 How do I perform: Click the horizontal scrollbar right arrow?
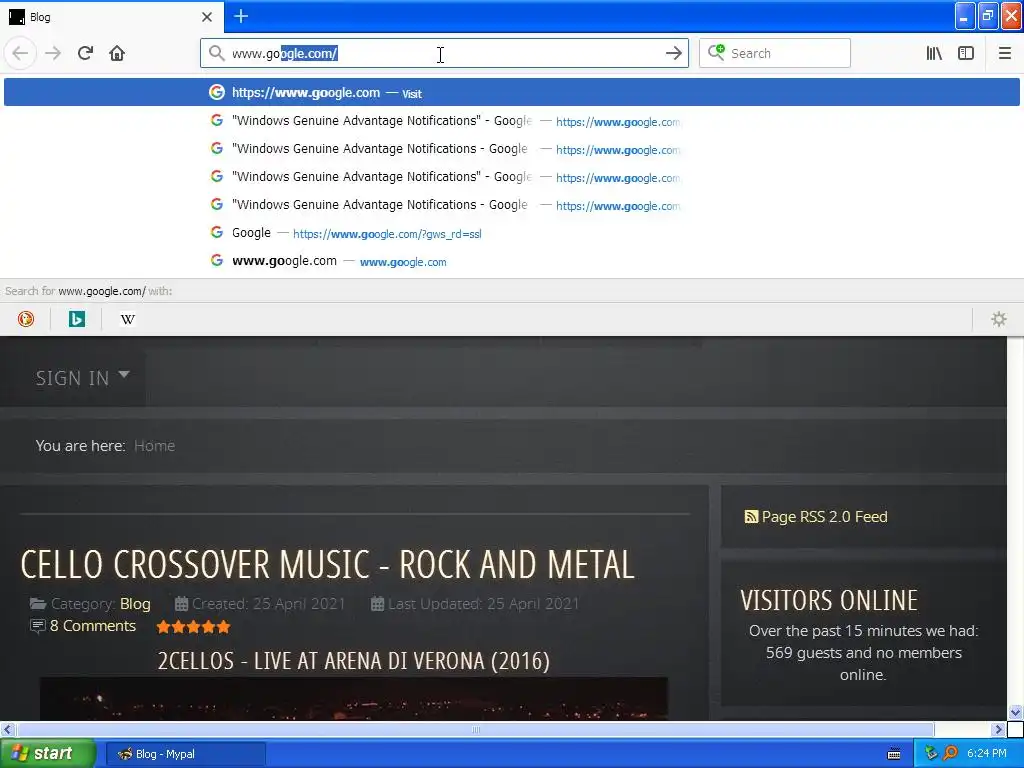999,729
